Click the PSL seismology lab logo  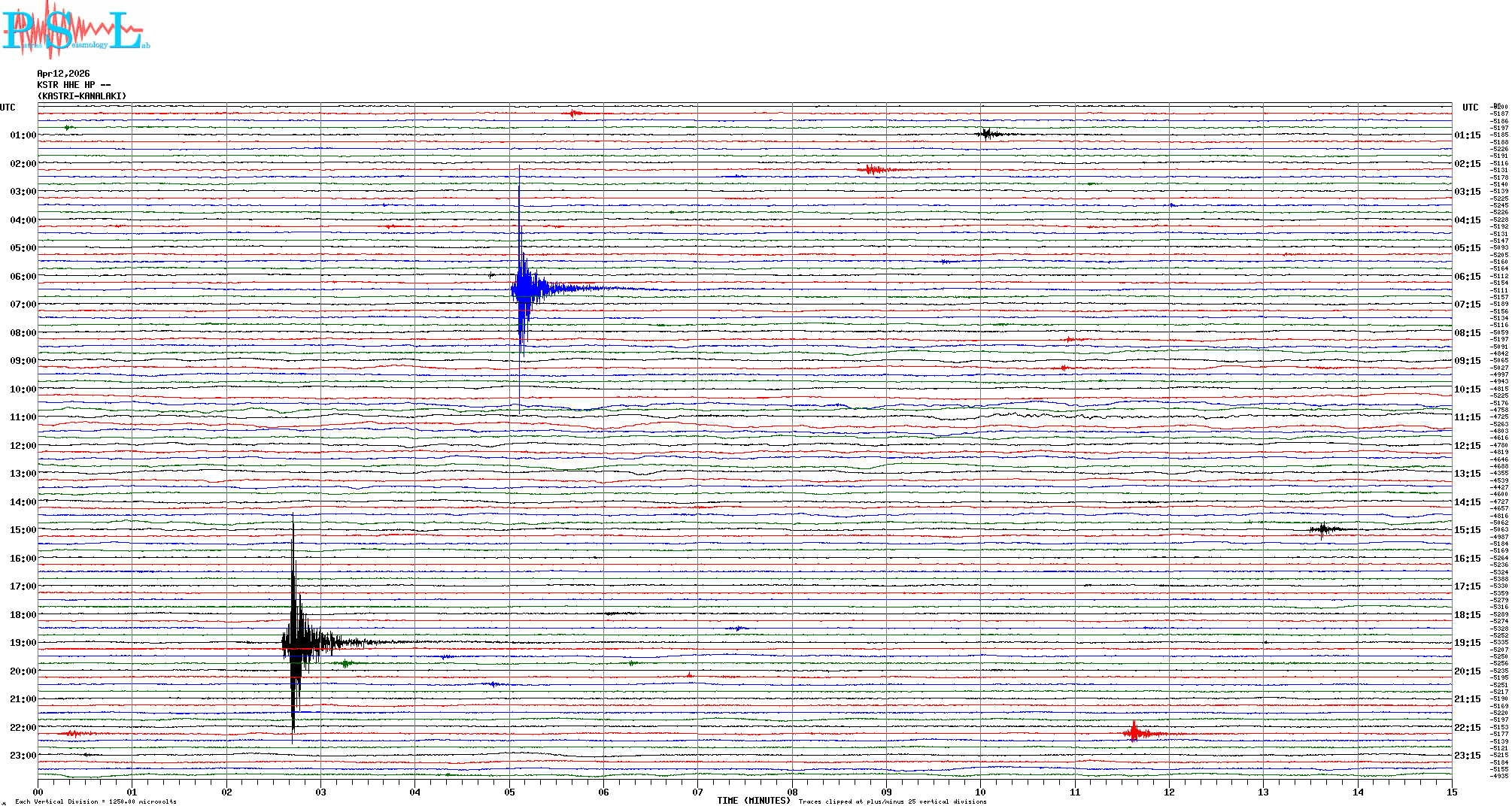[75, 30]
